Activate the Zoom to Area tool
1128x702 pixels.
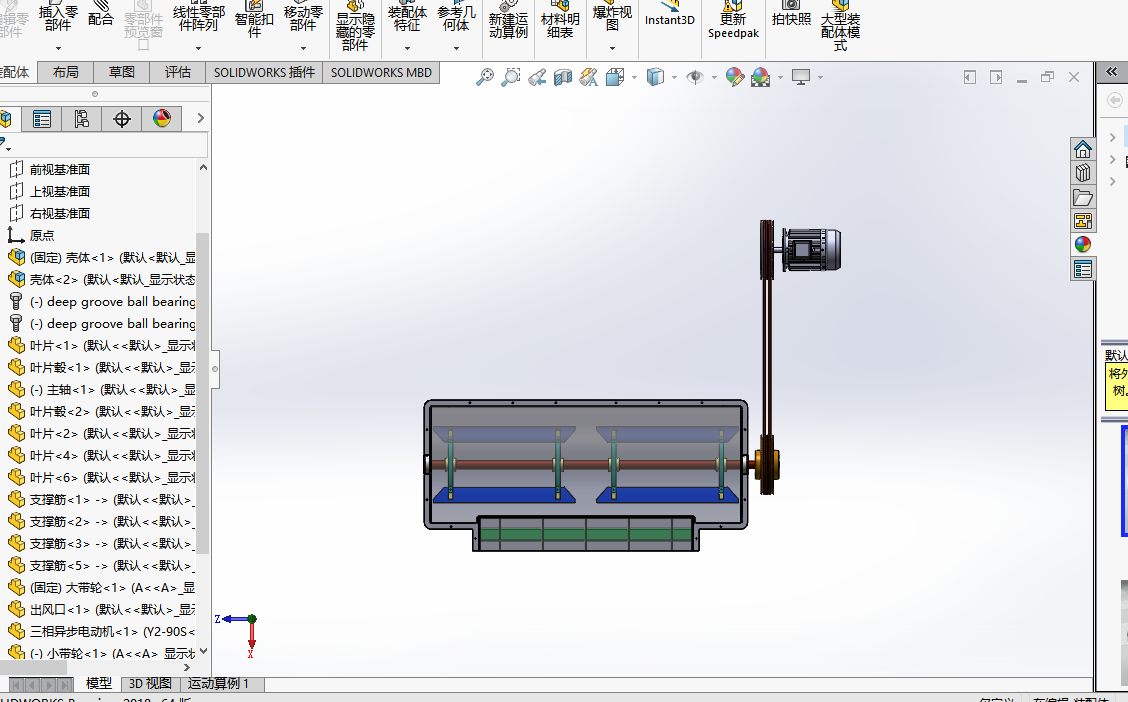[511, 77]
